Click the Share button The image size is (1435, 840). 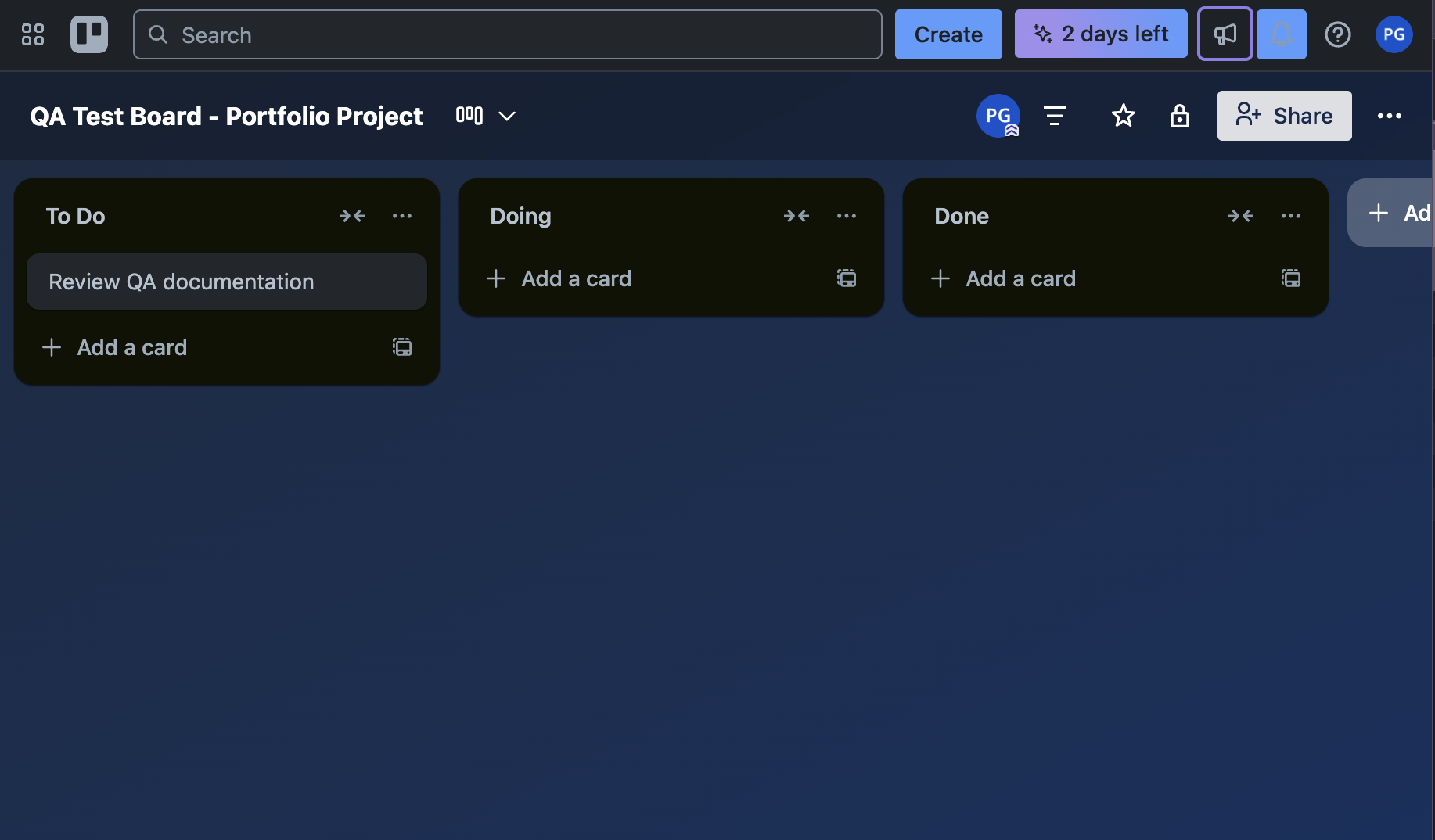point(1285,116)
